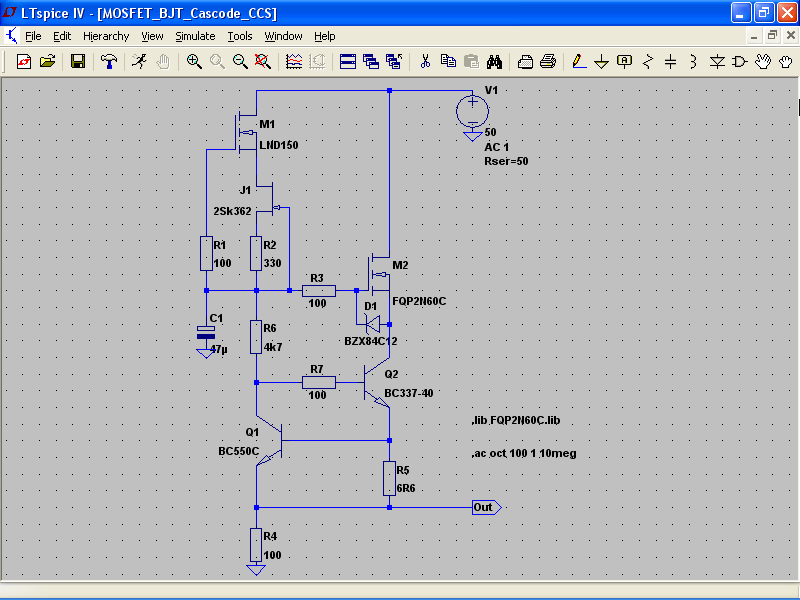
Task: Click the '330' value of R2
Action: (272, 263)
